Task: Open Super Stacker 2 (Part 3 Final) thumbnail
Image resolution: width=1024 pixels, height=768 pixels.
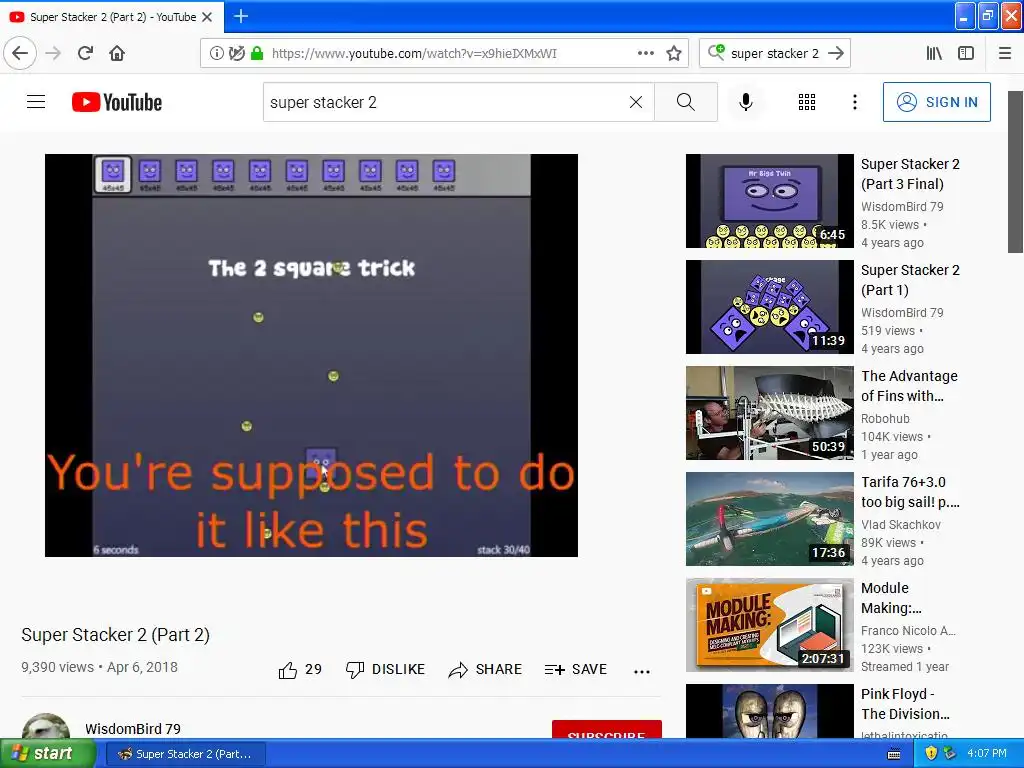Action: tap(769, 201)
